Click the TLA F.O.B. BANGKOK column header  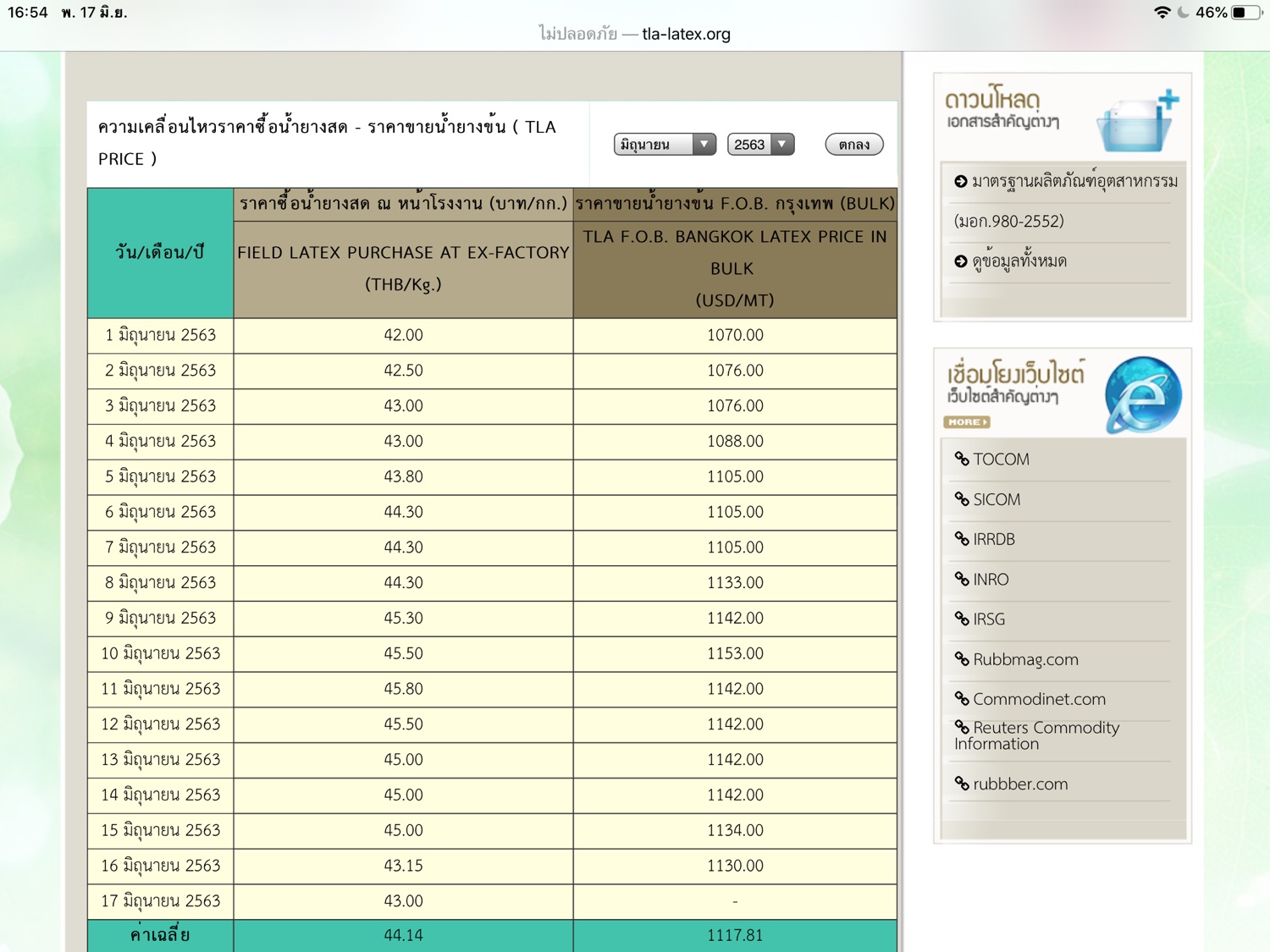click(x=735, y=269)
